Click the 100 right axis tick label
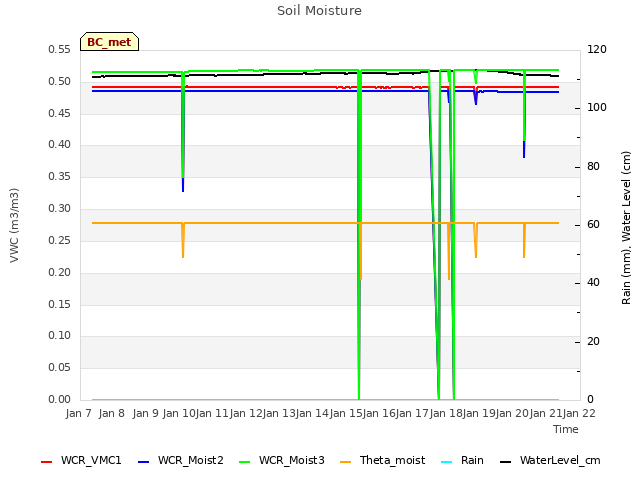This screenshot has width=640, height=480. click(597, 108)
